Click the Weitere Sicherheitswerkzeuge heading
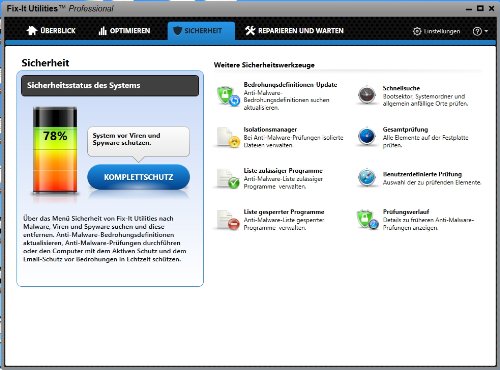Viewport: 500px width, 370px height. [x=264, y=65]
